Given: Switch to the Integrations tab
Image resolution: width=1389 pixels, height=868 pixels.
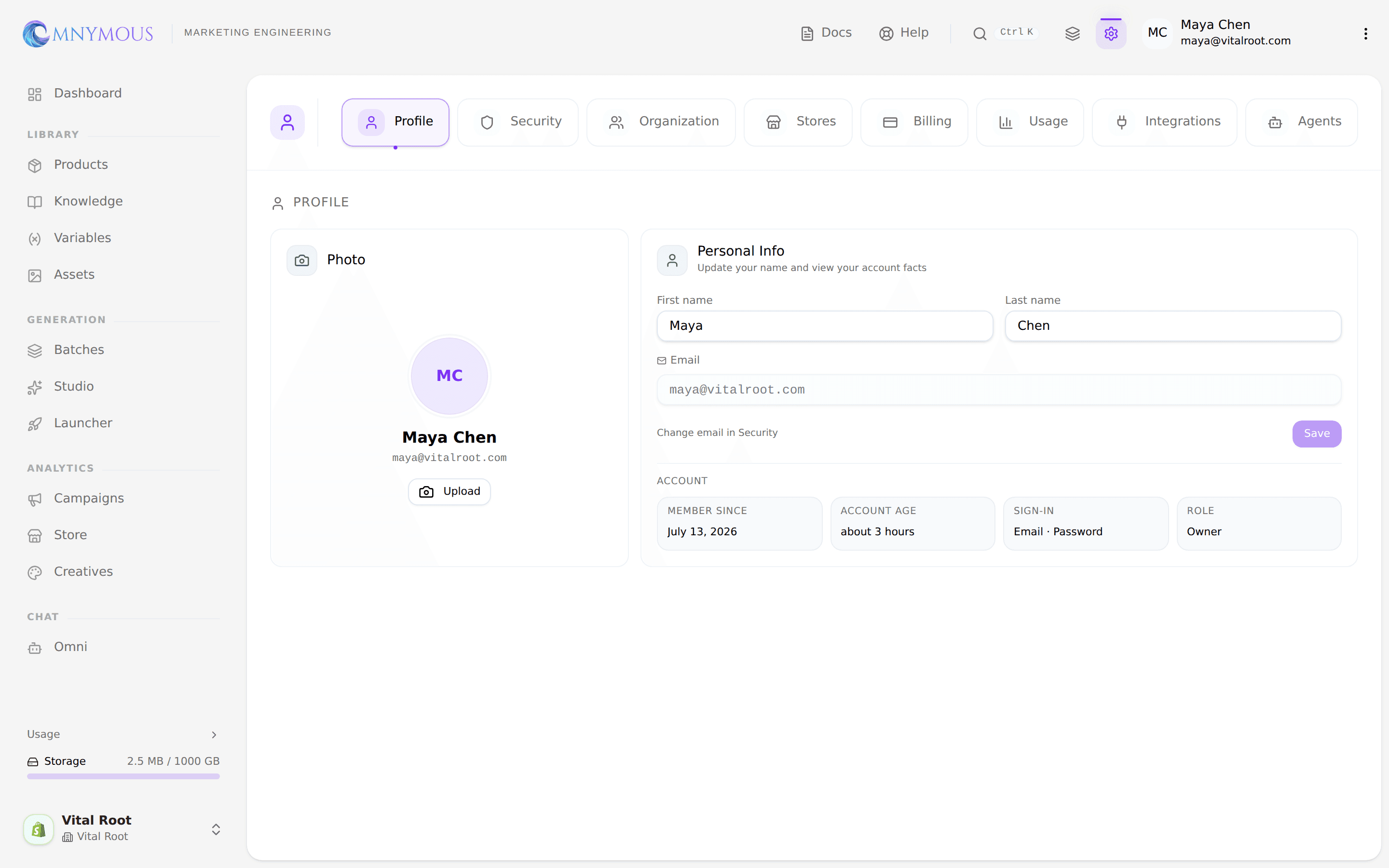Looking at the screenshot, I should pos(1165,122).
